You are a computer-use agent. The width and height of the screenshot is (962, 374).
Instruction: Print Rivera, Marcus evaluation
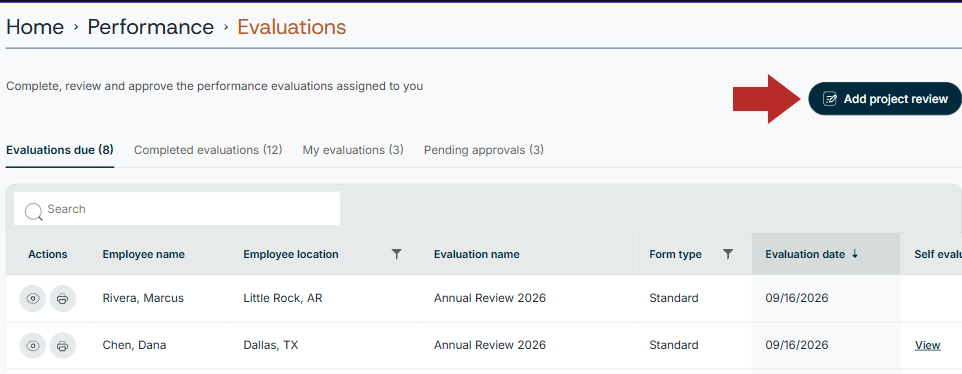[x=63, y=299]
